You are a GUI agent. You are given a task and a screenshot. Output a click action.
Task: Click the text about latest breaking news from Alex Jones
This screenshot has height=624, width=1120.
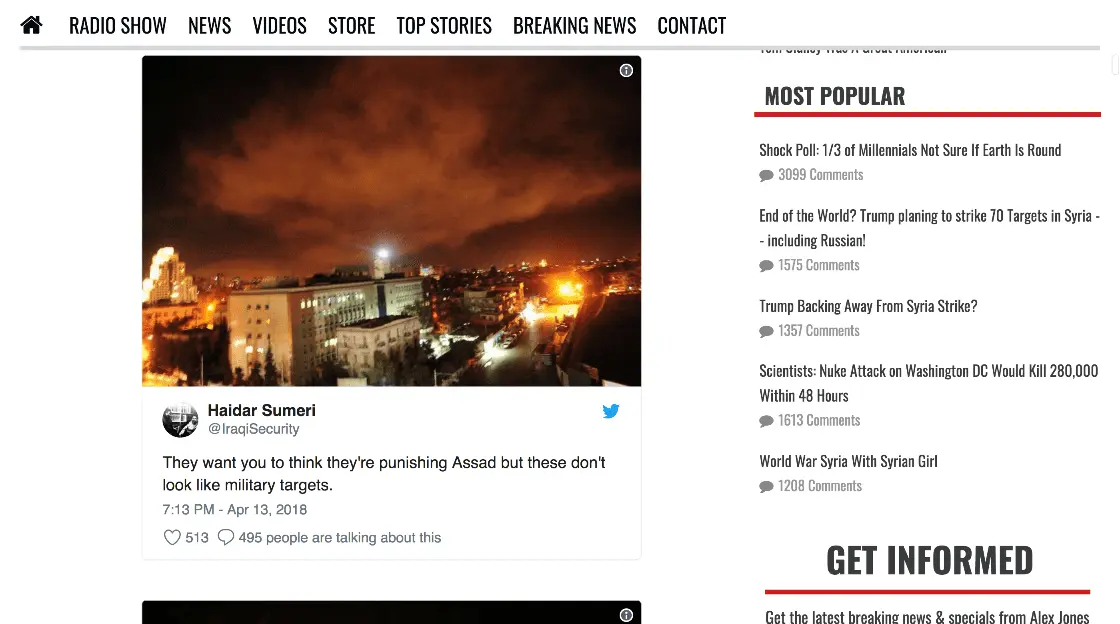point(927,617)
